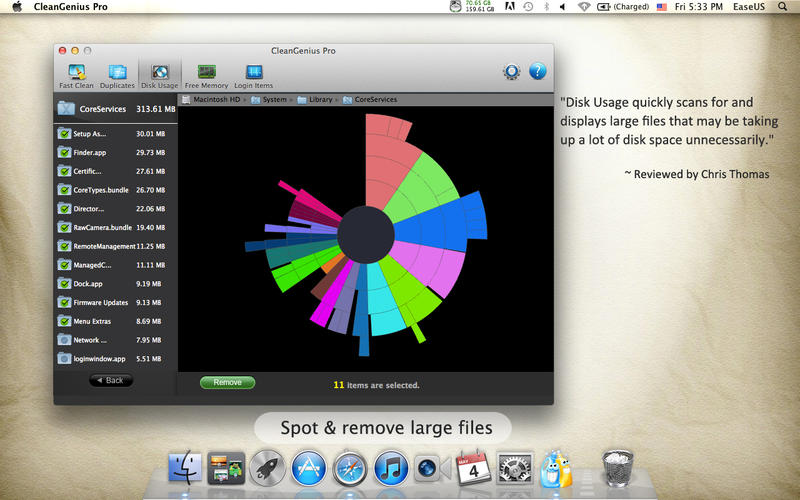
Task: Toggle the RawCamera.bundle checkbox
Action: [64, 228]
